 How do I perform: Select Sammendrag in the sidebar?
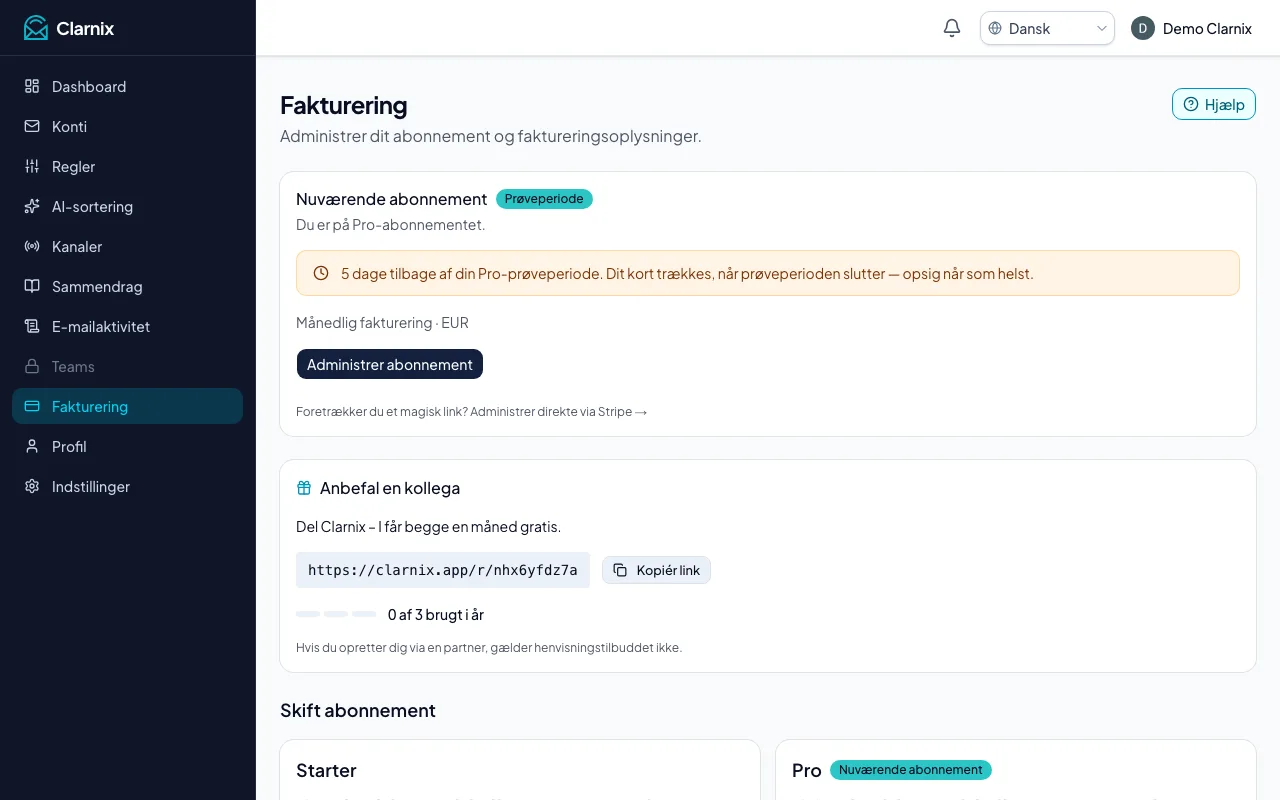coord(127,286)
